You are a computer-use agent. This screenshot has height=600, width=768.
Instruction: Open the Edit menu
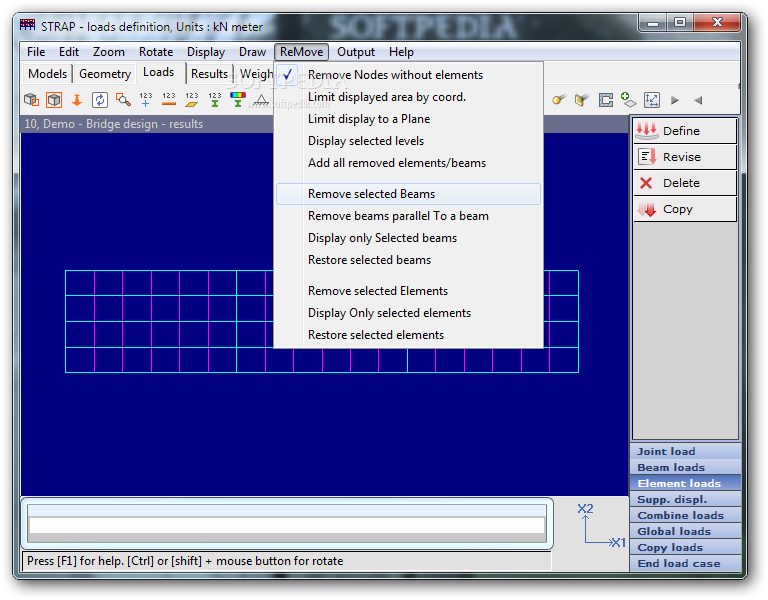point(69,52)
